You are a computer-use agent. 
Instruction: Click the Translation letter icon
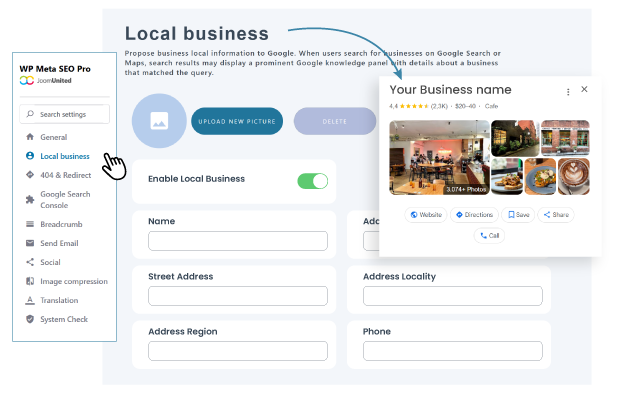pos(30,300)
